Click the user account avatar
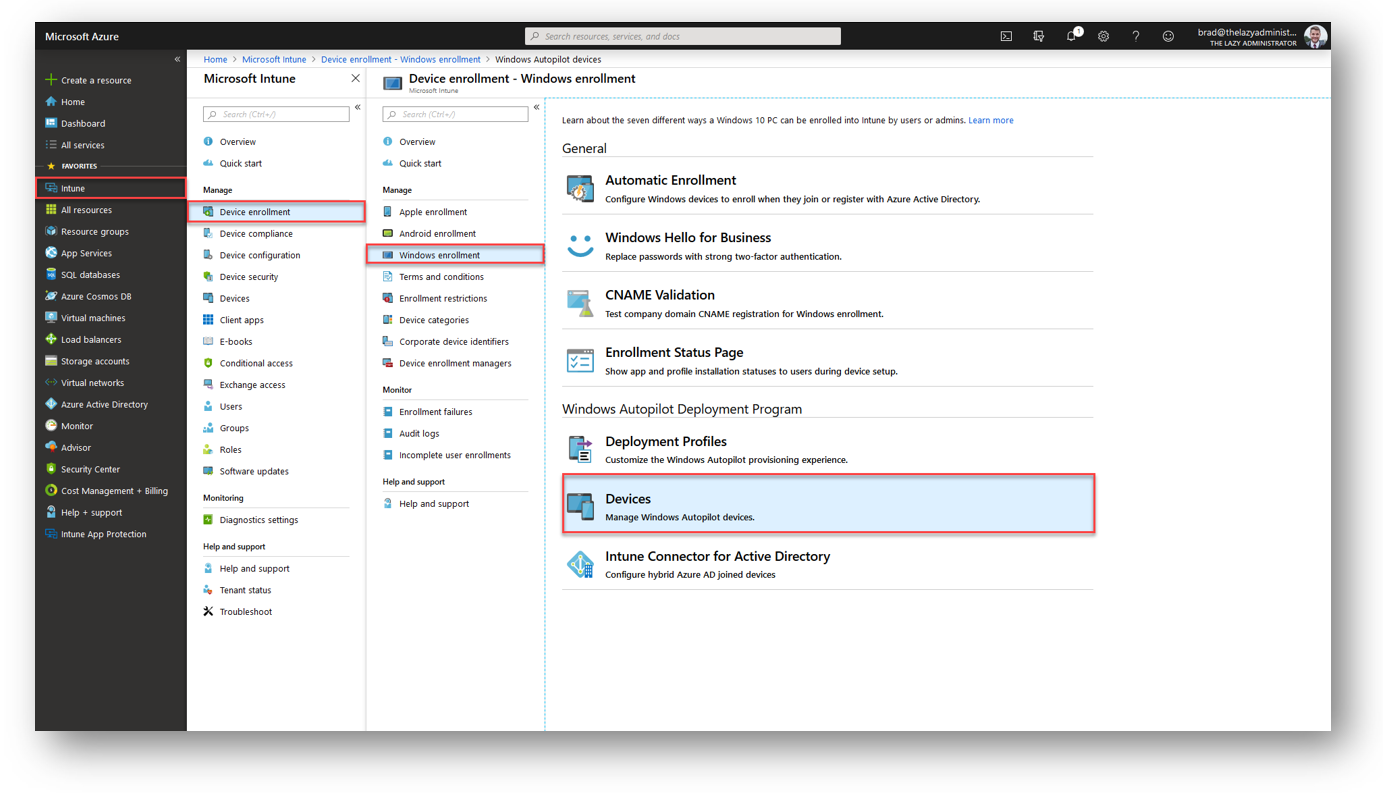 point(1315,36)
